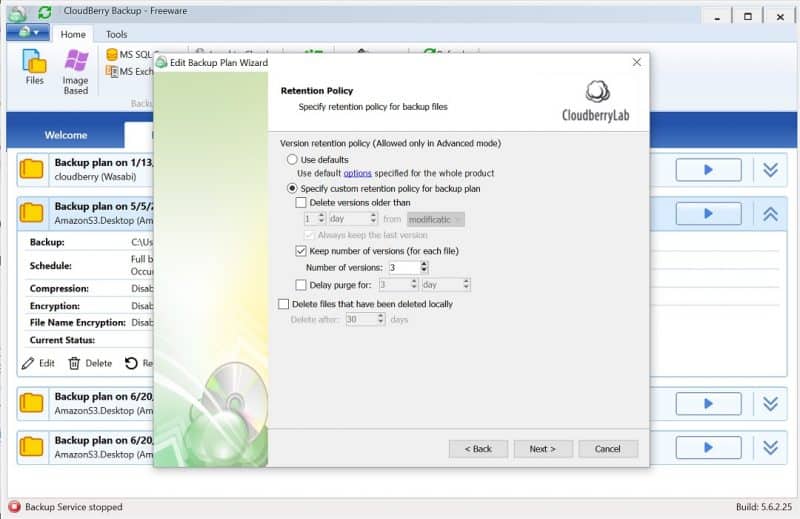Switch to the Tools ribbon tab
Viewport: 800px width, 519px height.
pyautogui.click(x=116, y=34)
